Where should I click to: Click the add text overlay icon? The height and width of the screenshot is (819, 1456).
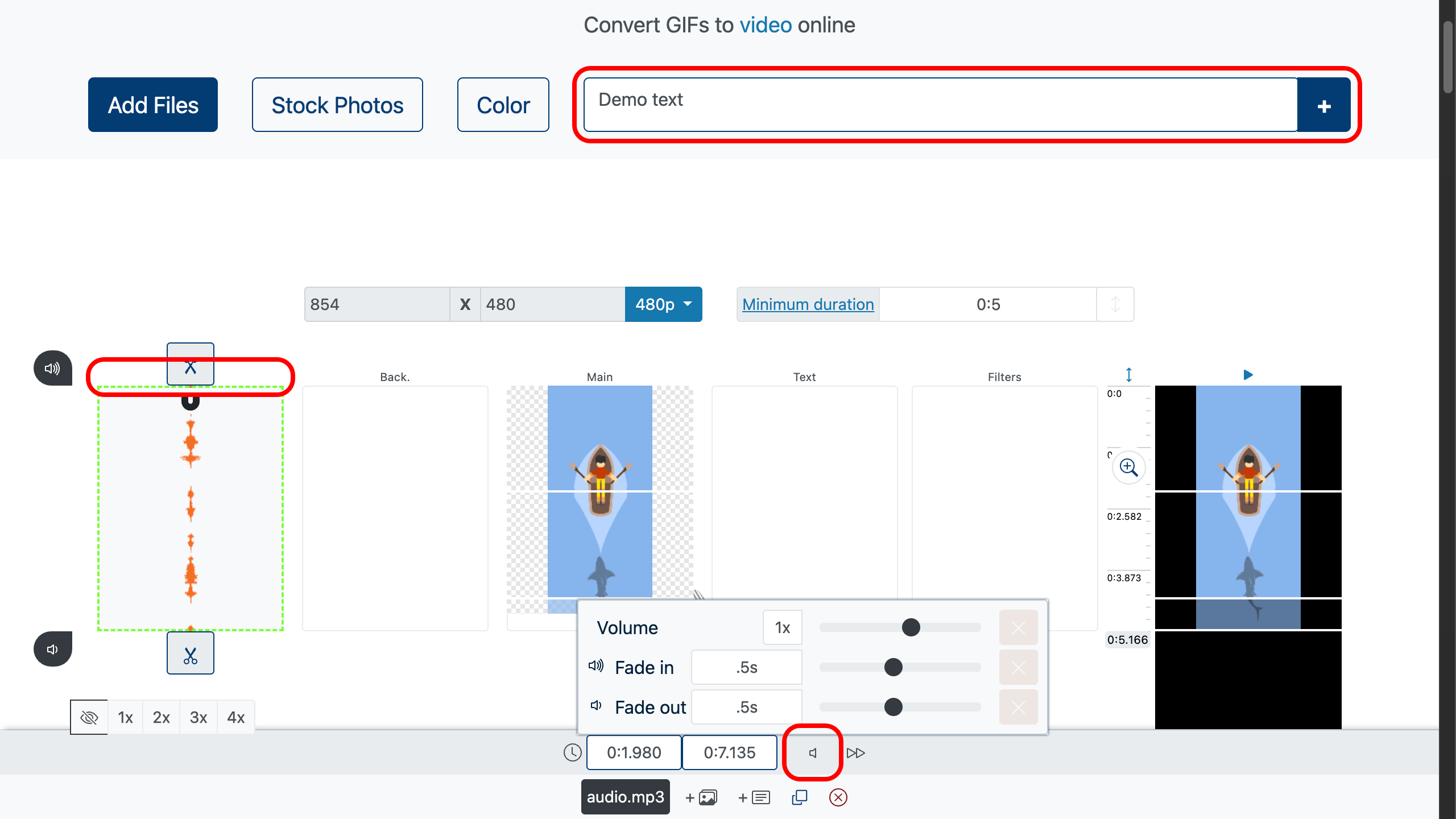click(754, 797)
